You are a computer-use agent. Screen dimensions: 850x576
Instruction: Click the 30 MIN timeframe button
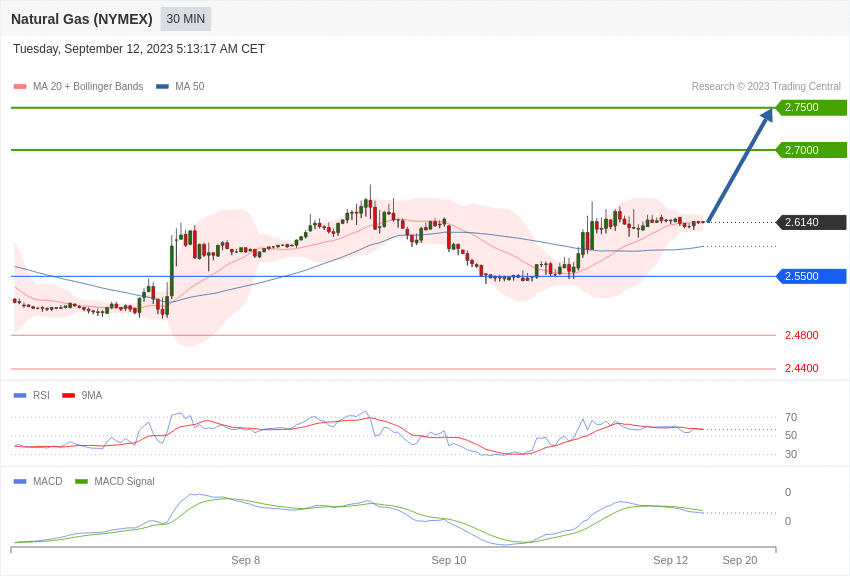tap(185, 19)
